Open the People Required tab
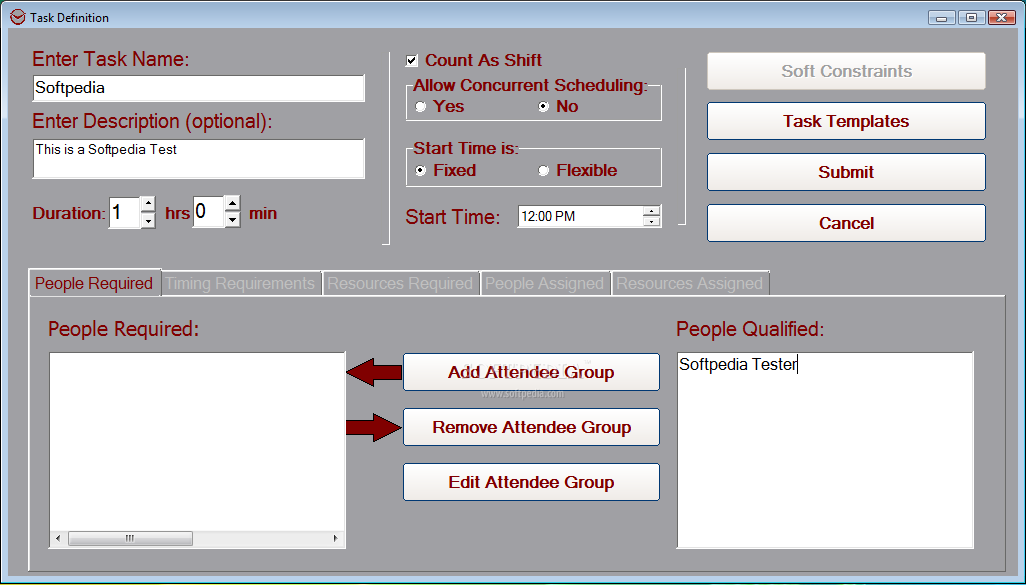Viewport: 1026px width, 585px height. 94,283
